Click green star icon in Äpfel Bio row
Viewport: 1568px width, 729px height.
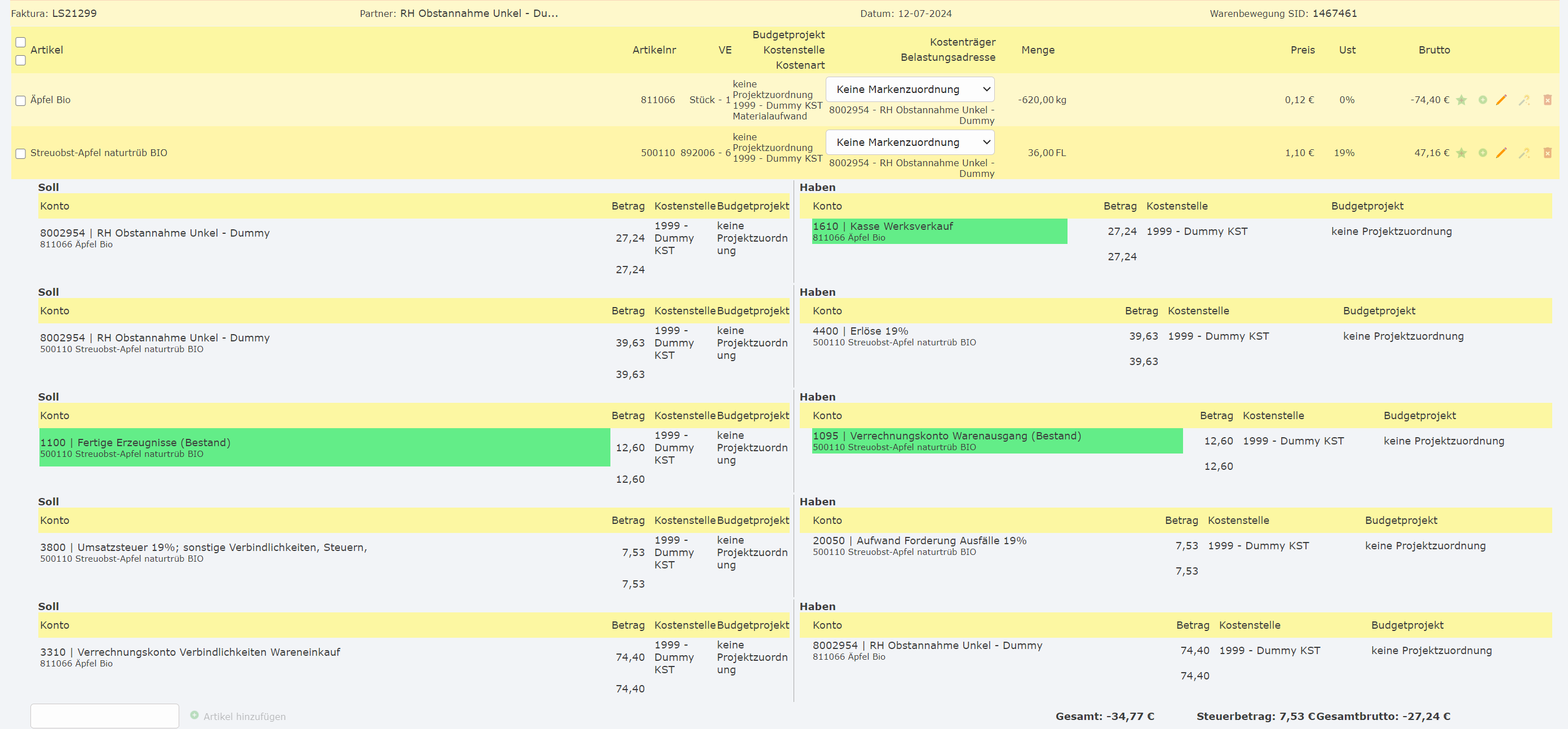pos(1461,100)
